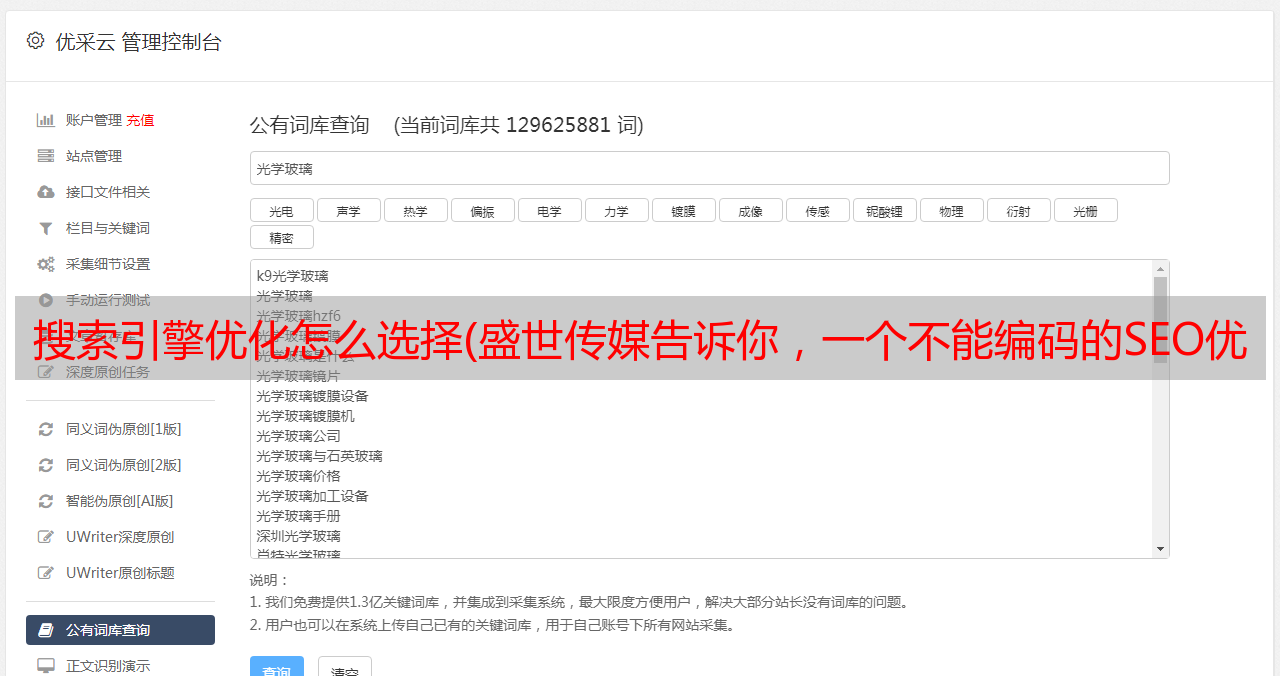The image size is (1280, 676).
Task: Click the keyword search input containing 光学玻璃
Action: (x=709, y=169)
